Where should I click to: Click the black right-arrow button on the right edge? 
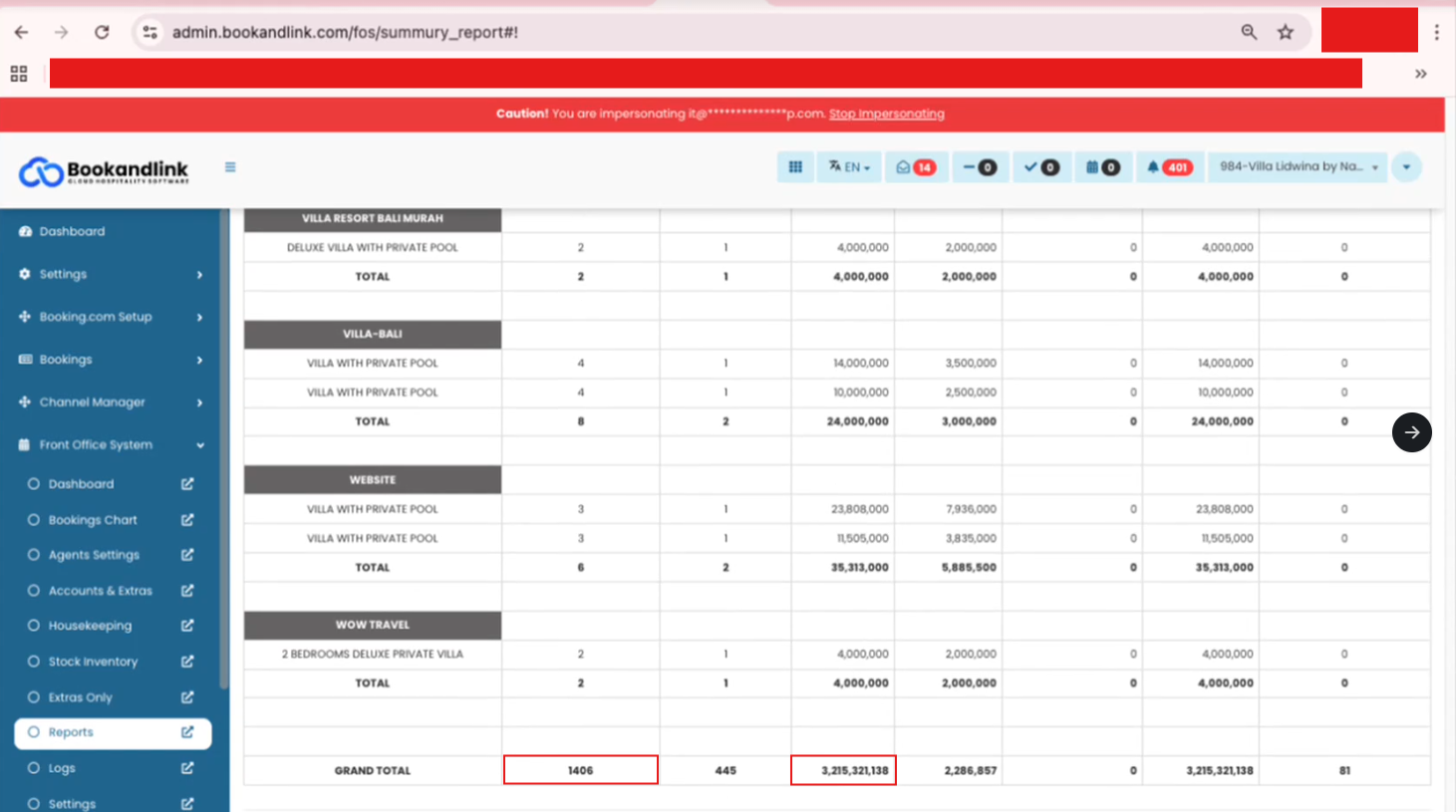(x=1411, y=432)
